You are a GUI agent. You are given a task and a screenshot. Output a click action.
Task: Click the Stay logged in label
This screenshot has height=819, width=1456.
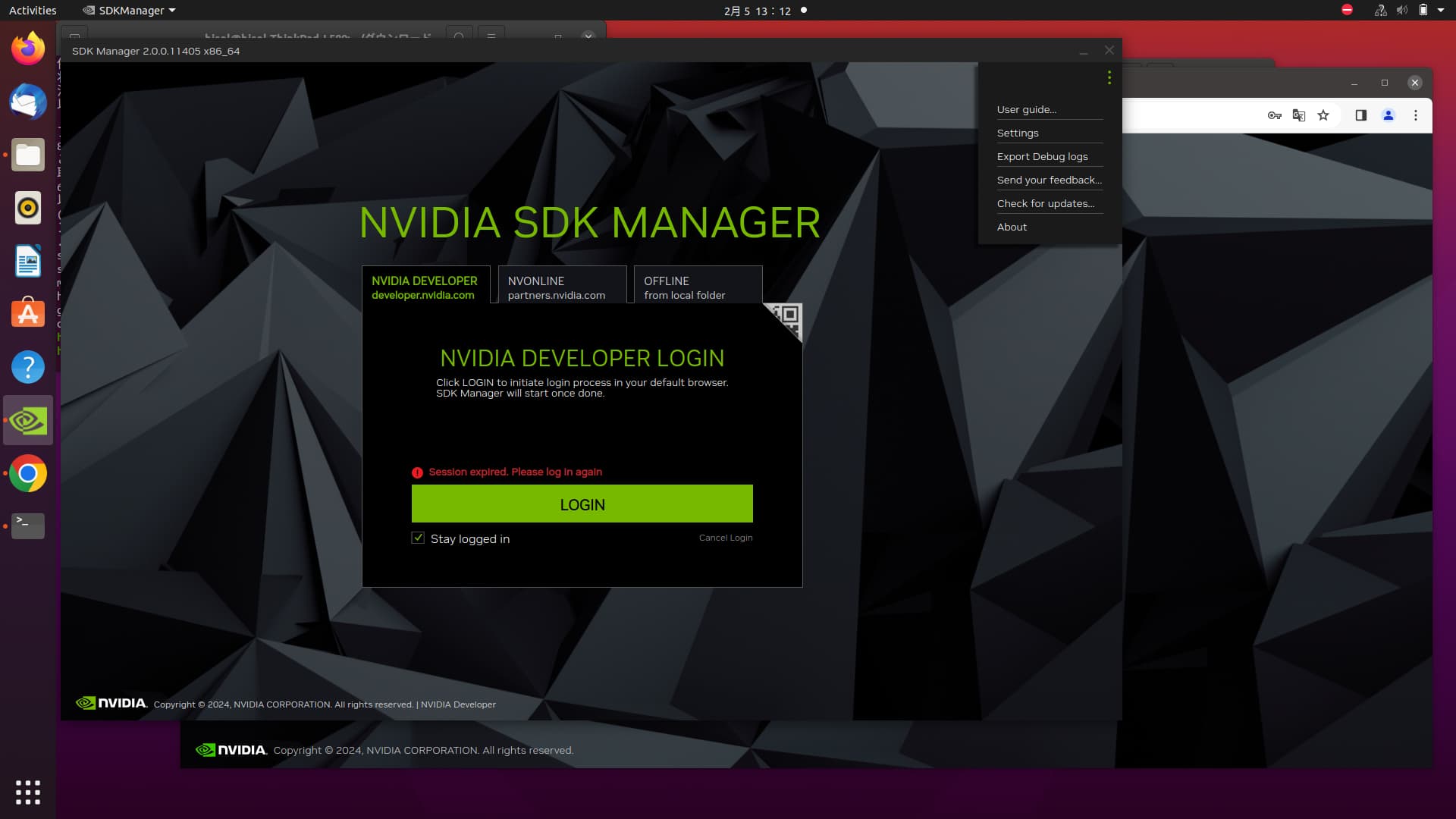coord(470,539)
